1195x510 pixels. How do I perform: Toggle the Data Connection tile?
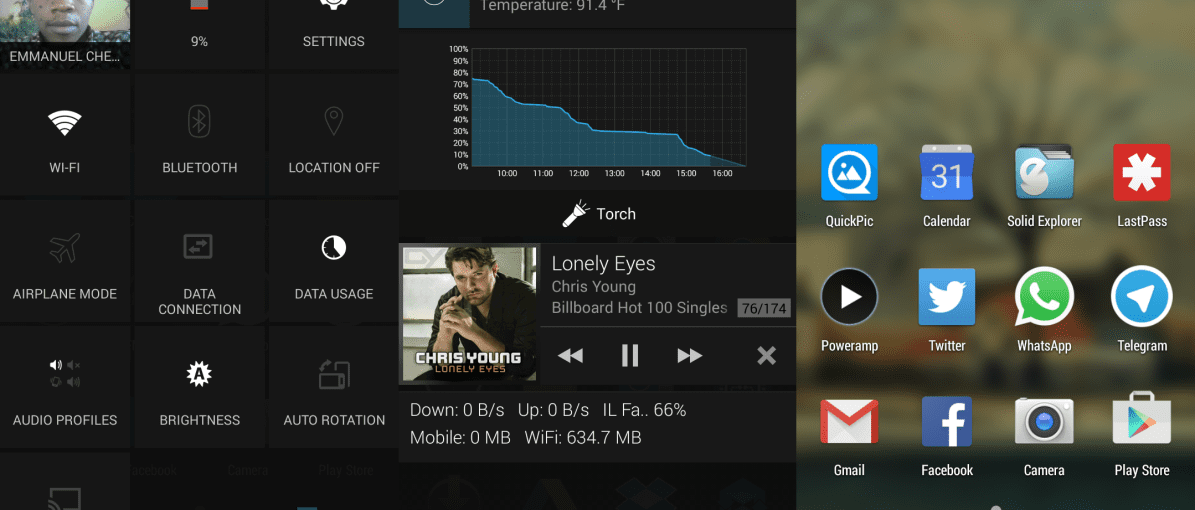(199, 261)
